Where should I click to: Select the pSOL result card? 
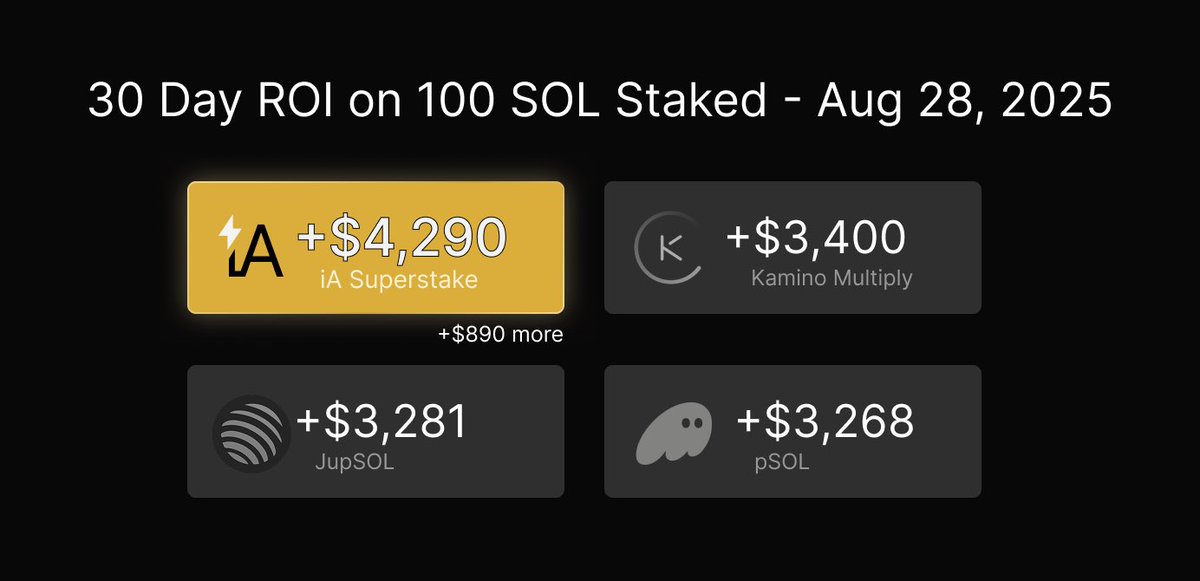(792, 431)
